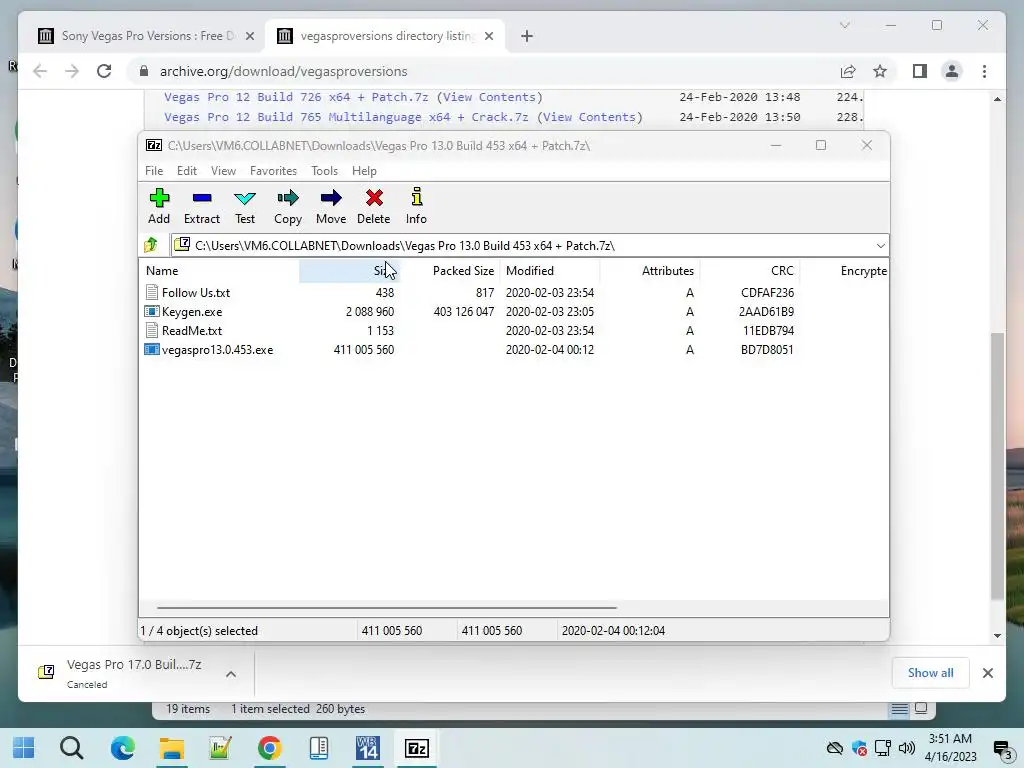Open the Edit menu in 7-Zip

(x=187, y=170)
